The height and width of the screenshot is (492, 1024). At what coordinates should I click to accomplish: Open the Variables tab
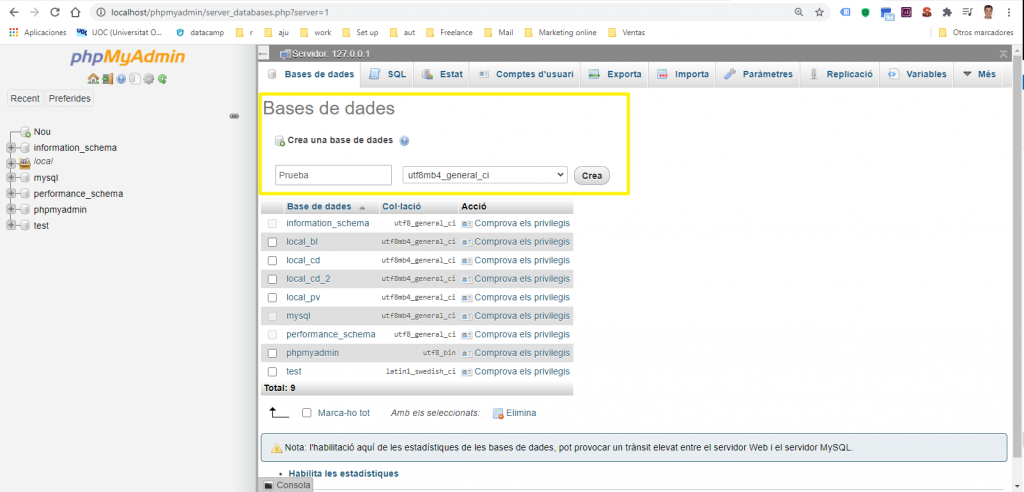(917, 74)
